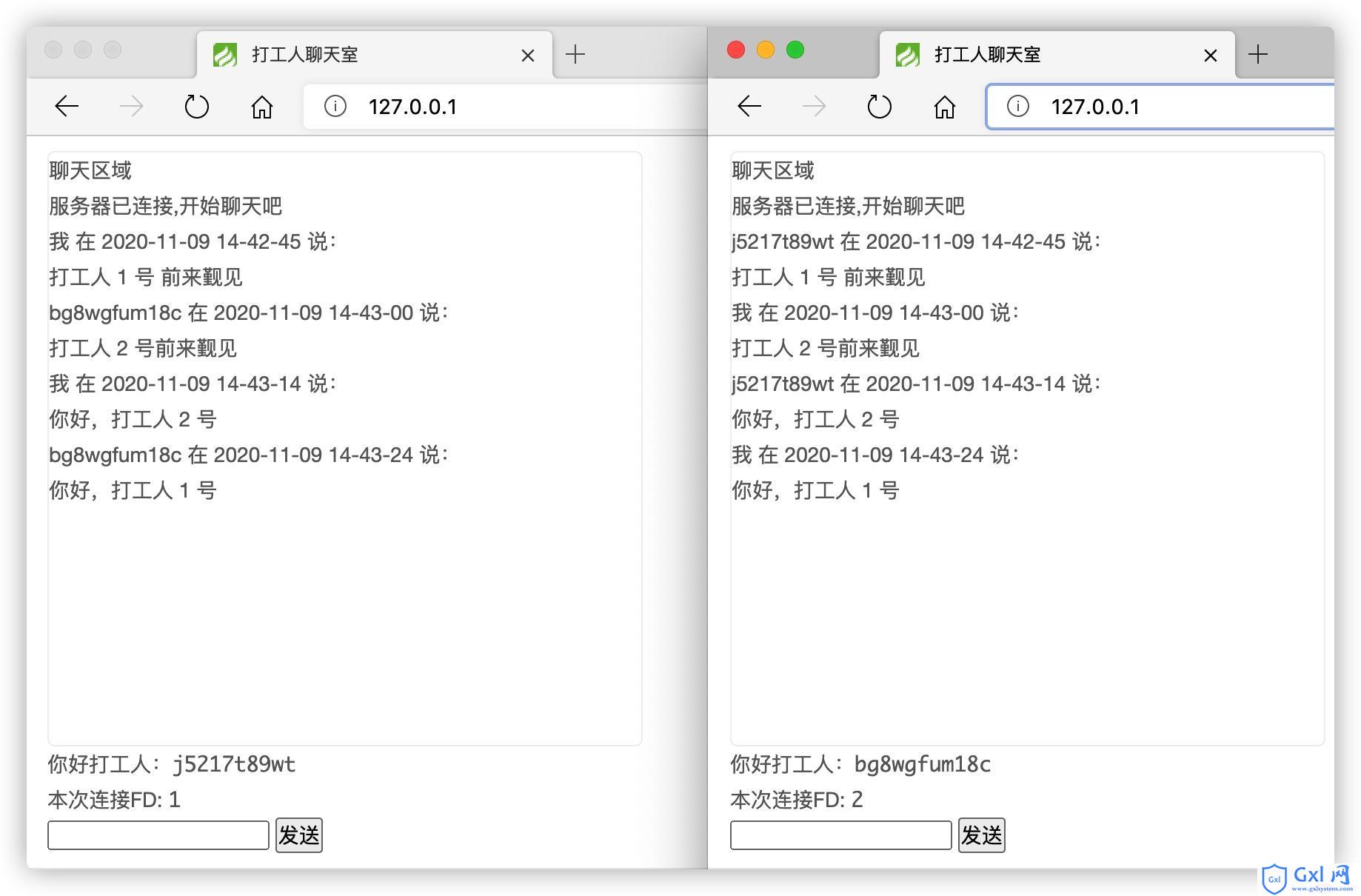Reload the page in the right browser window
This screenshot has height=896, width=1361.
[x=880, y=107]
